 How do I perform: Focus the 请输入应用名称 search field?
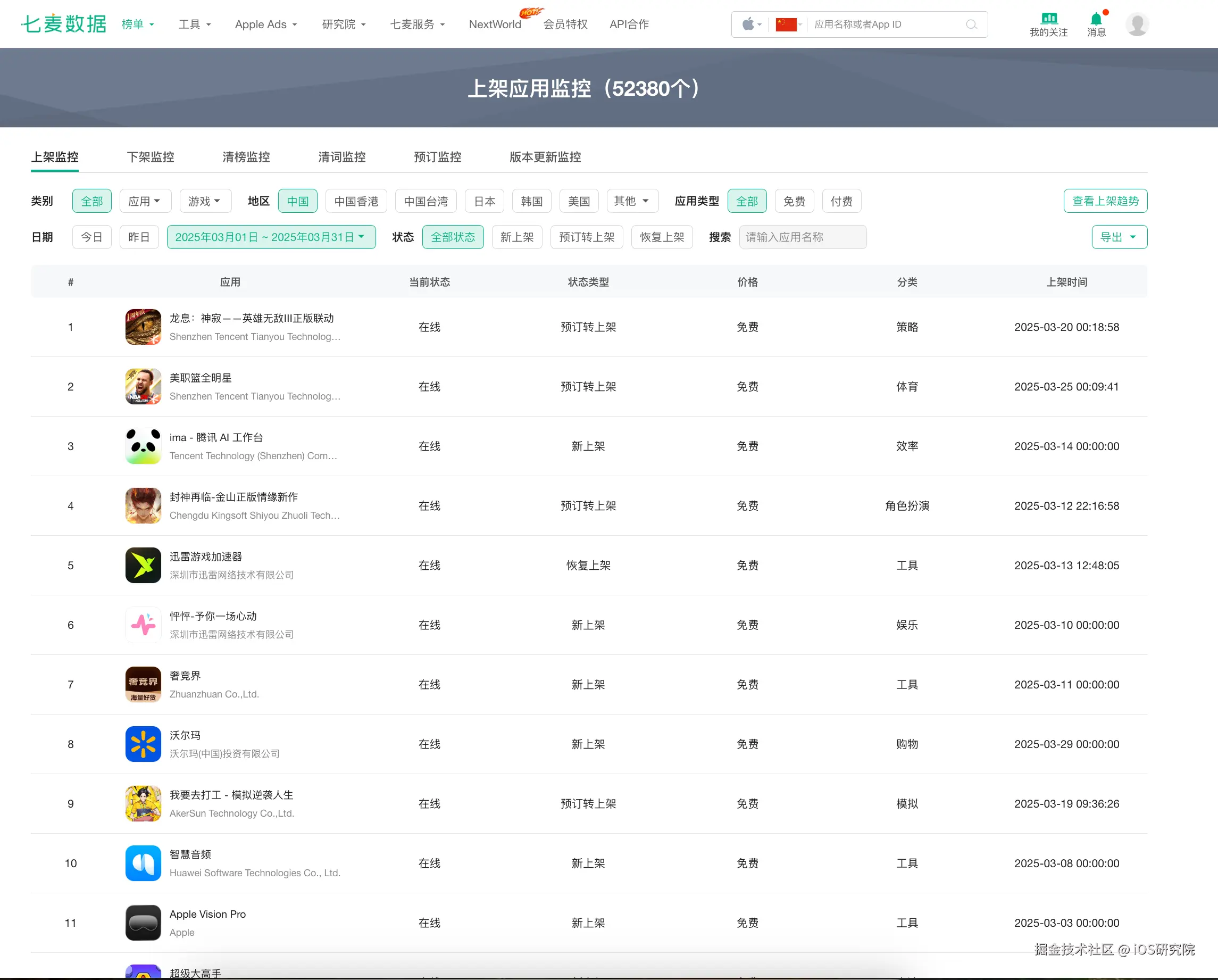[x=802, y=237]
